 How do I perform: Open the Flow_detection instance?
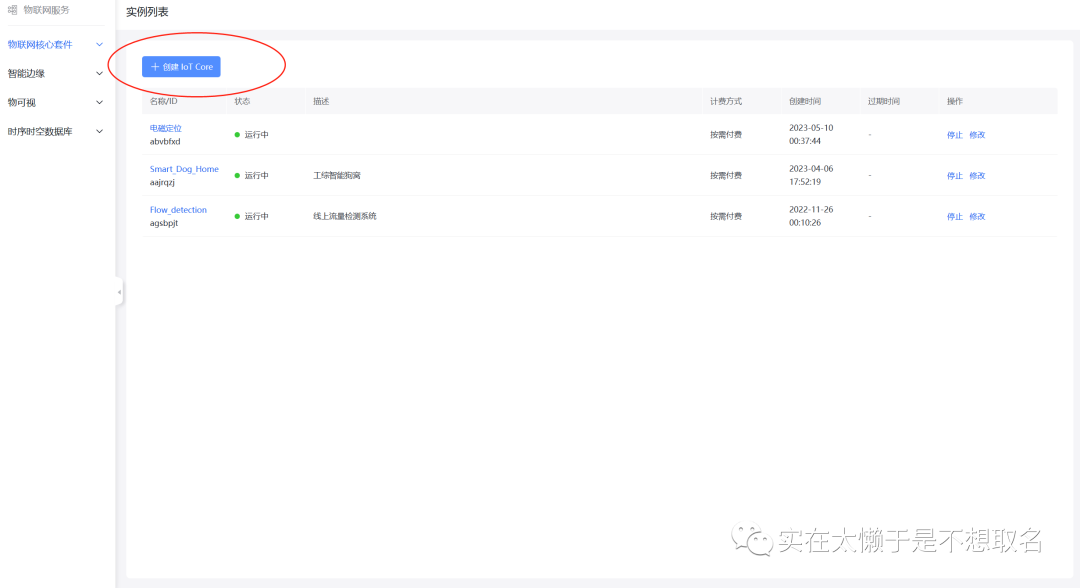178,210
